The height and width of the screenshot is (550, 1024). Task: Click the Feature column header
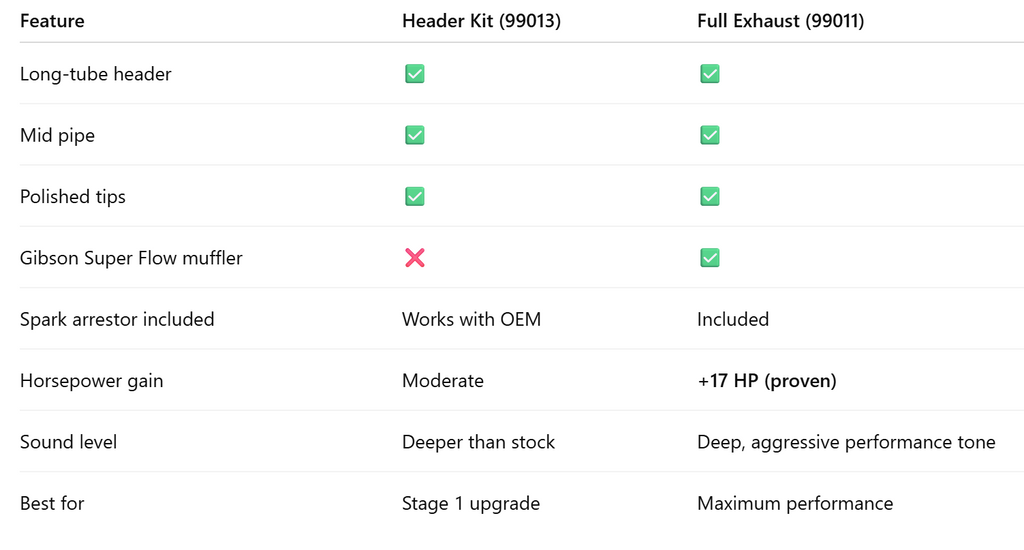pyautogui.click(x=52, y=21)
